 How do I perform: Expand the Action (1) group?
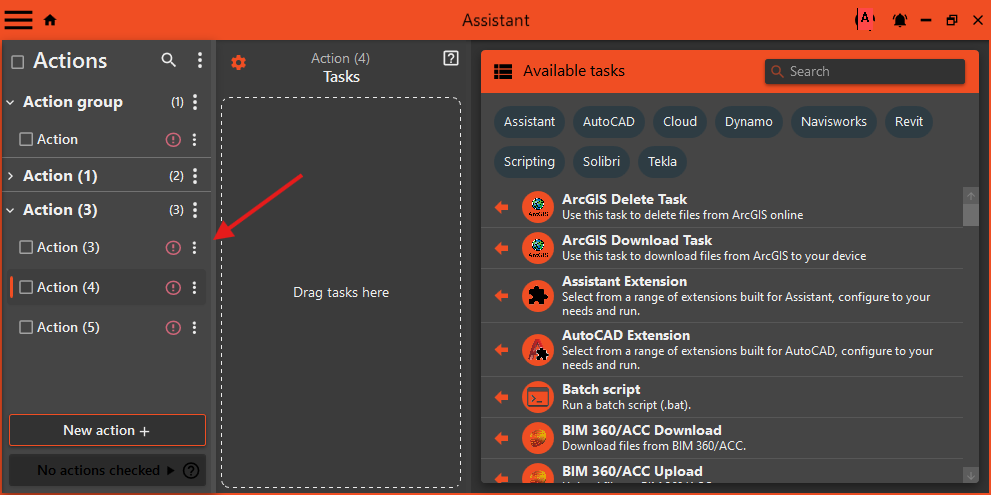(11, 176)
